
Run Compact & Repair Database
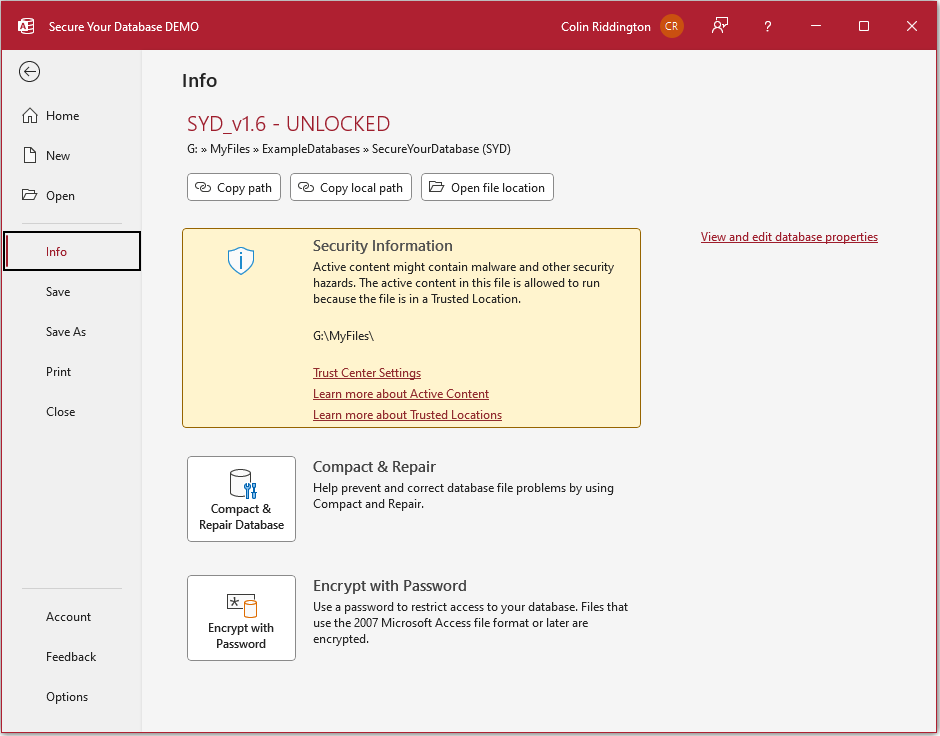(242, 499)
